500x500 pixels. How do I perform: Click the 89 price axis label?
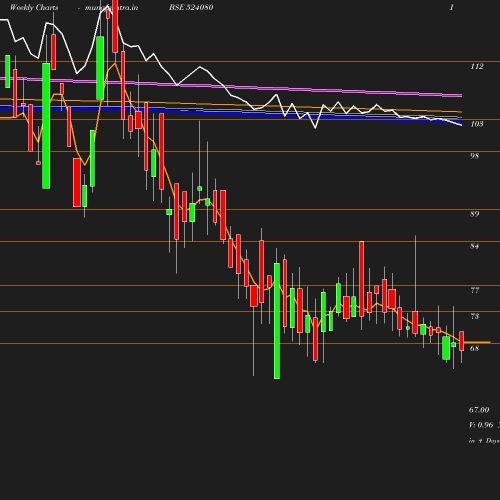point(475,214)
